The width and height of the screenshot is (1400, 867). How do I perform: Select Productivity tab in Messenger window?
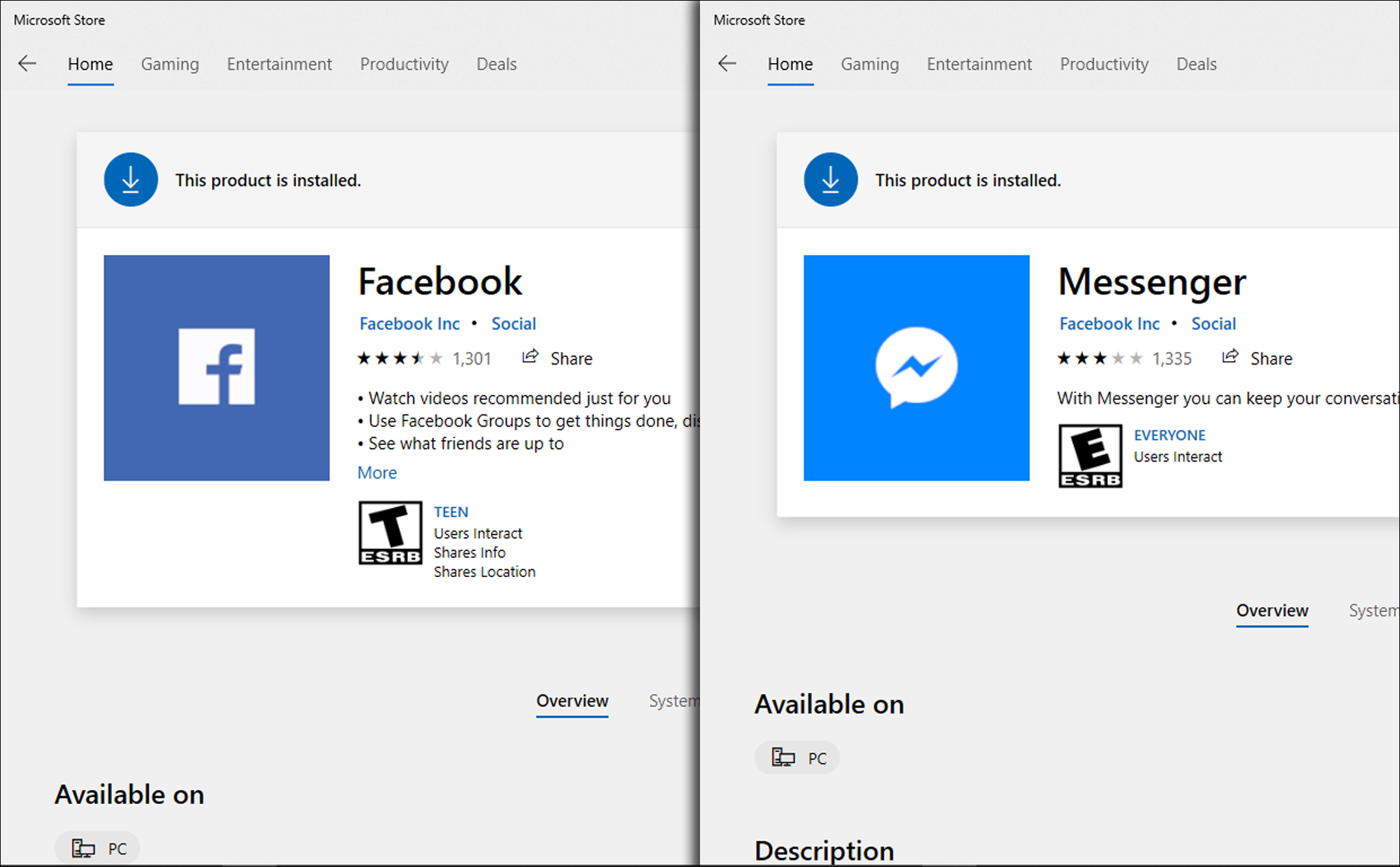[x=1105, y=64]
